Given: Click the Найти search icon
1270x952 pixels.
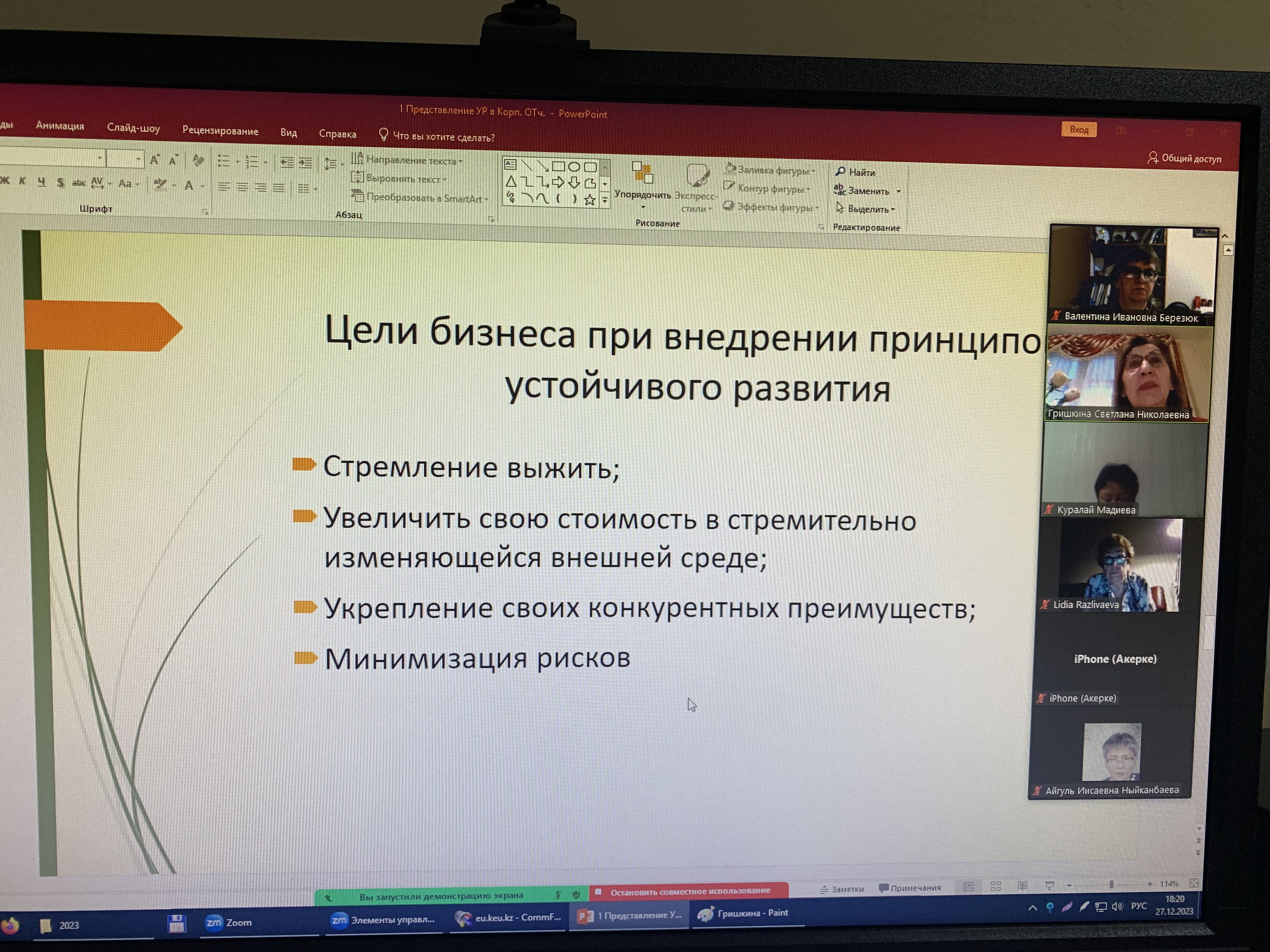Looking at the screenshot, I should [841, 172].
